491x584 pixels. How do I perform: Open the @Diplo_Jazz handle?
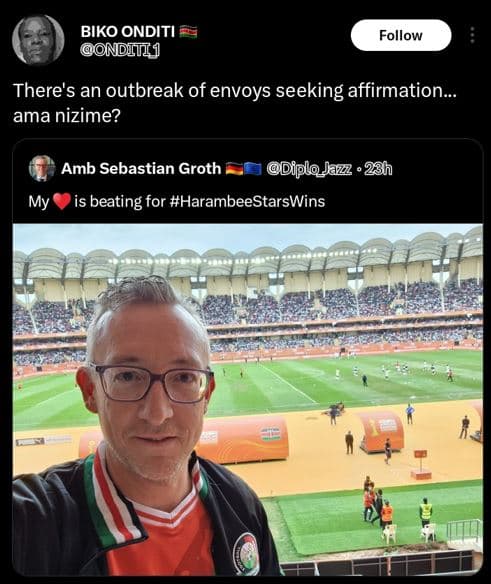[309, 169]
